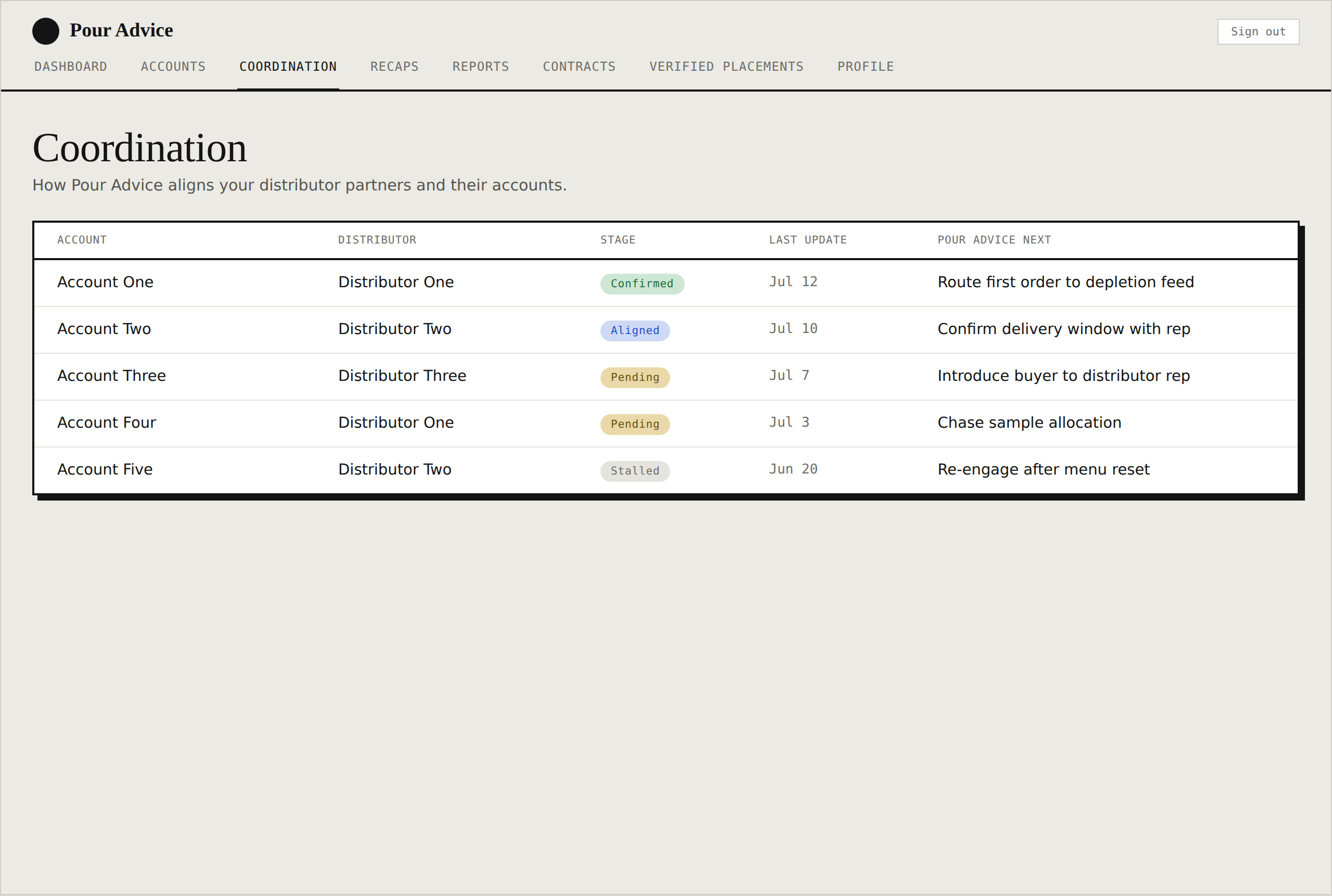Image resolution: width=1332 pixels, height=896 pixels.
Task: Click the Pending badge for Account Three
Action: click(x=635, y=378)
